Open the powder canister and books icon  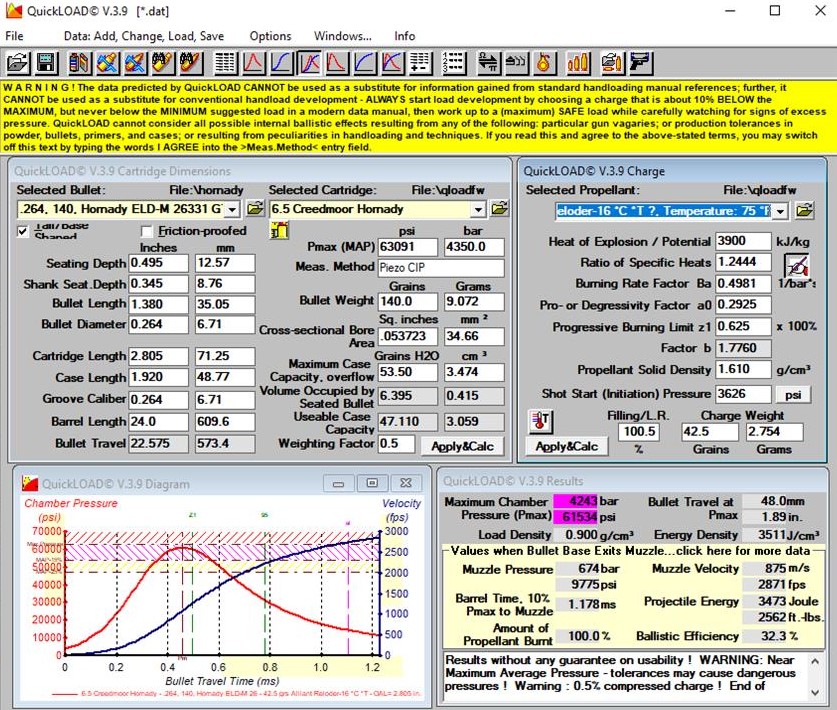79,63
